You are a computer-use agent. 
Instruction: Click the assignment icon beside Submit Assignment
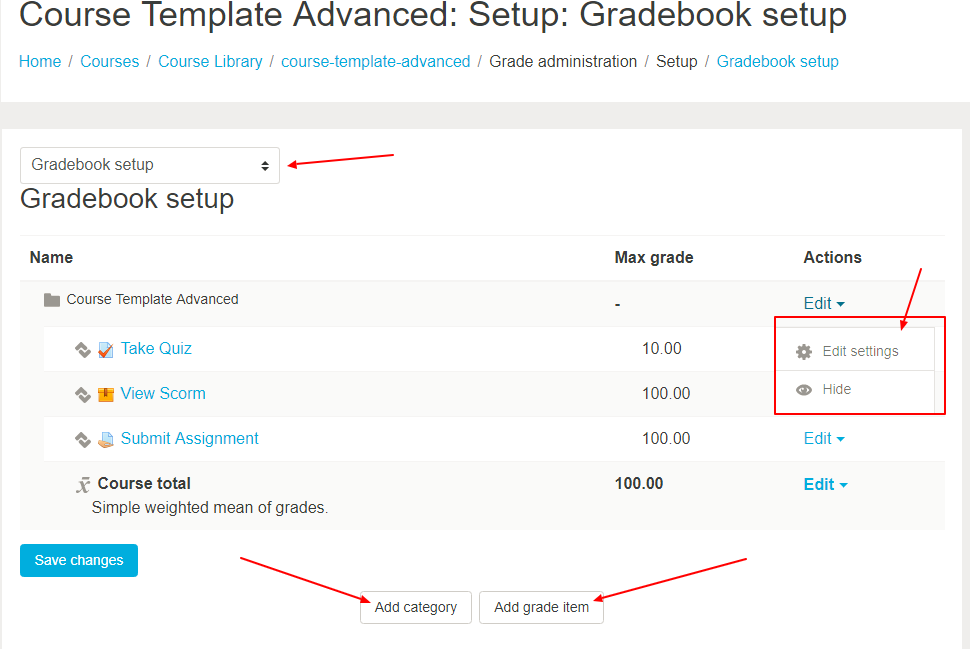point(106,439)
